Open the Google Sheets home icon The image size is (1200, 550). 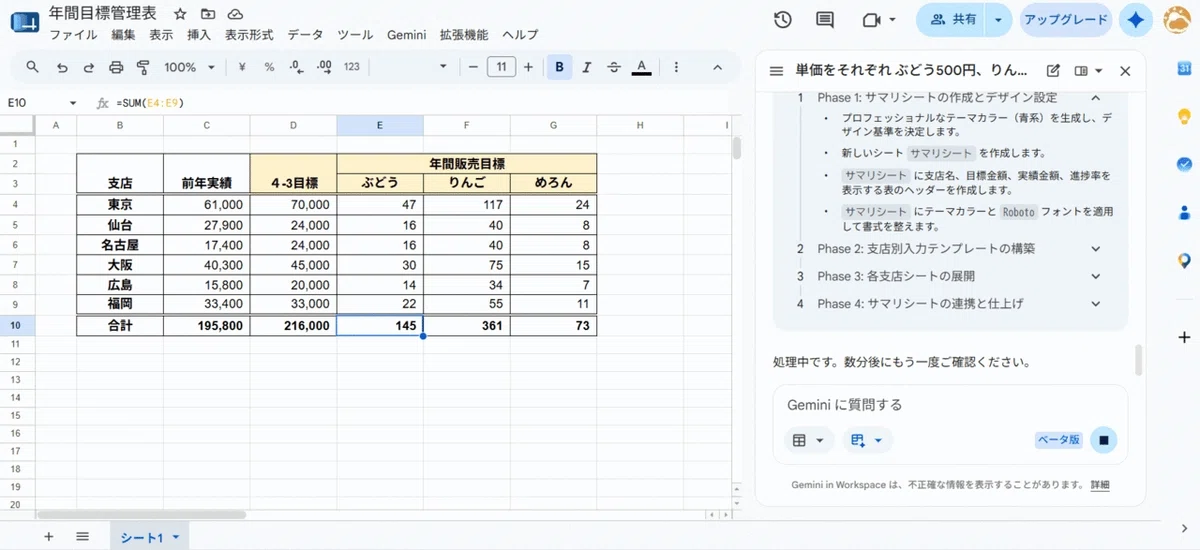click(x=24, y=23)
